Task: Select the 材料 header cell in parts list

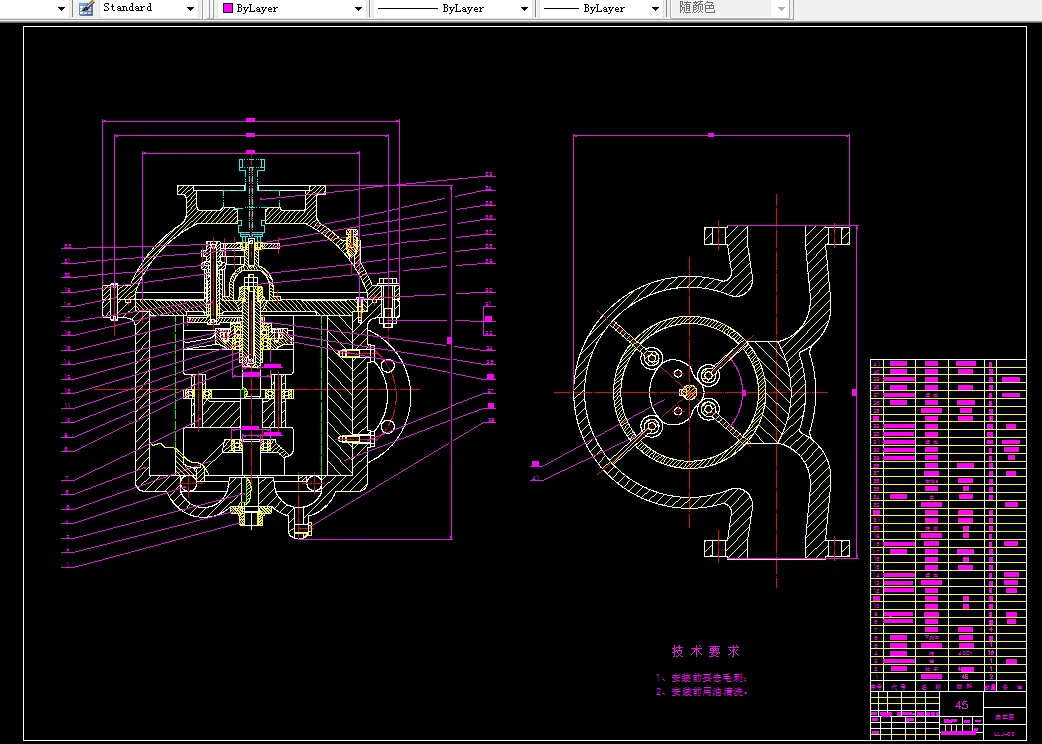Action: [x=966, y=686]
